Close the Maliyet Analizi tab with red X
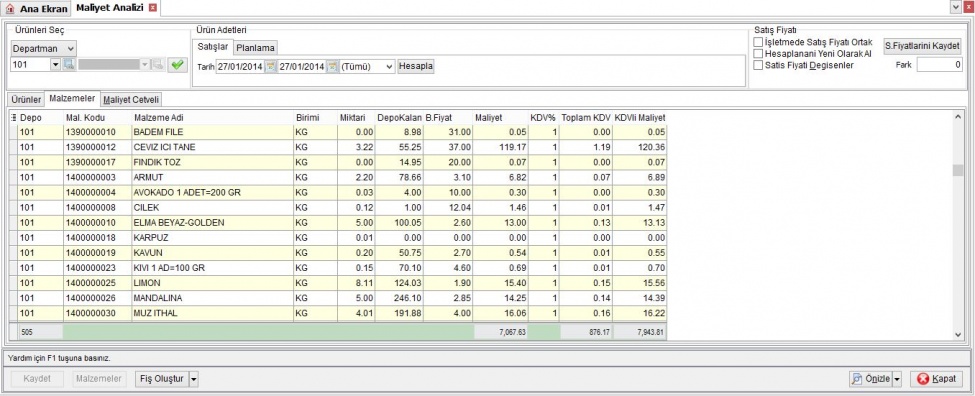Viewport: 975px width, 396px height. pos(153,7)
